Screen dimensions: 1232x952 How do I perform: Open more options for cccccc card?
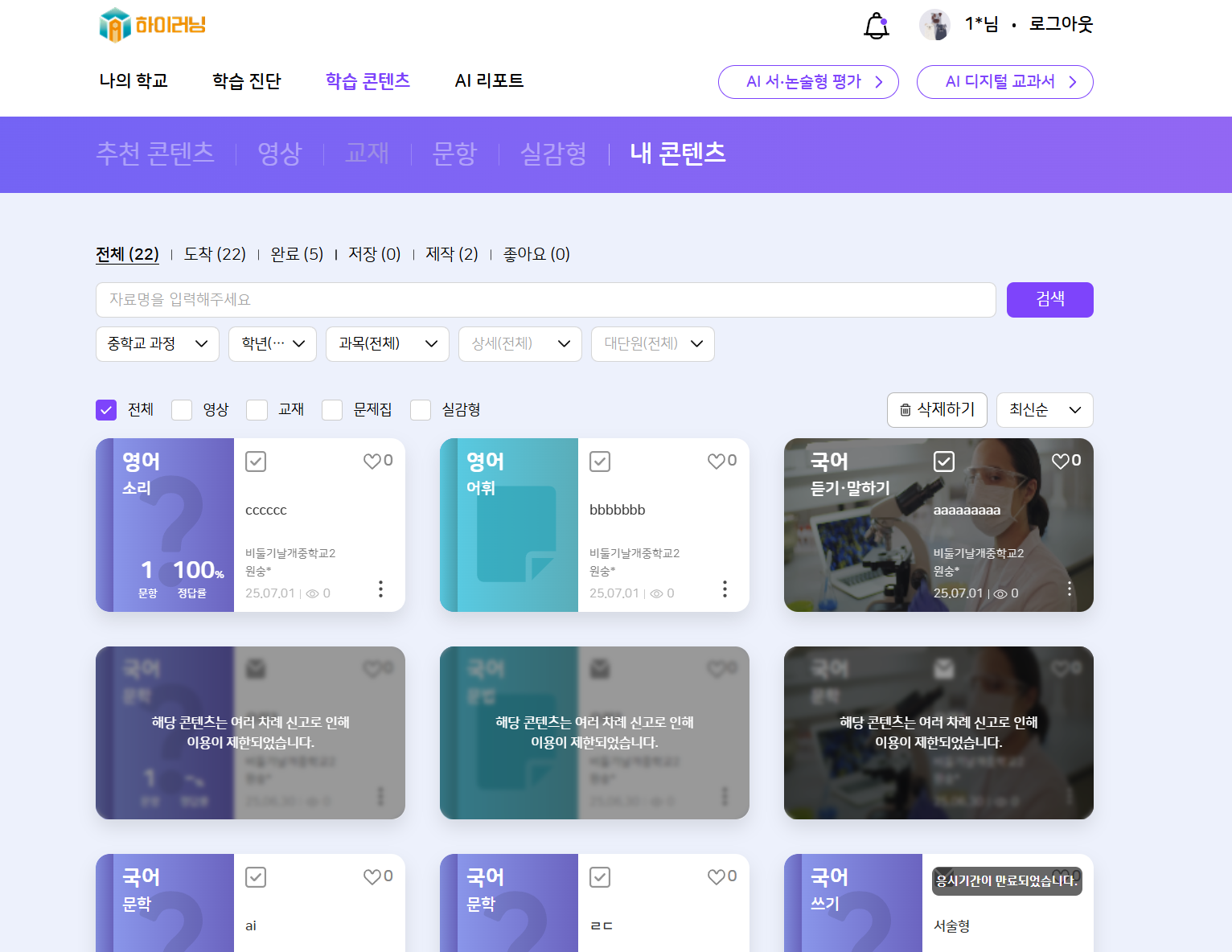pos(380,589)
